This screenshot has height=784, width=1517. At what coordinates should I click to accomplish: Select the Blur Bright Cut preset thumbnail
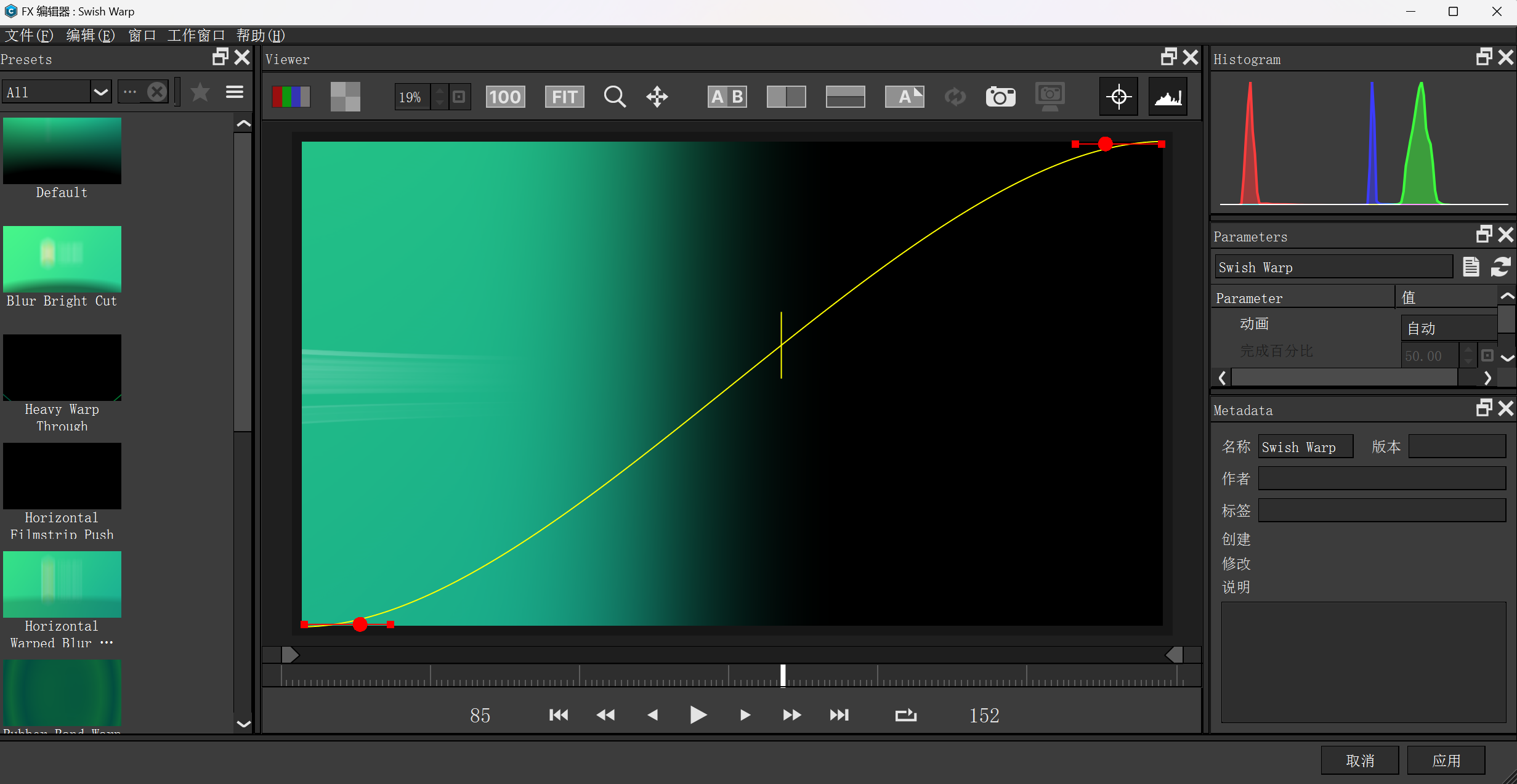click(x=62, y=259)
